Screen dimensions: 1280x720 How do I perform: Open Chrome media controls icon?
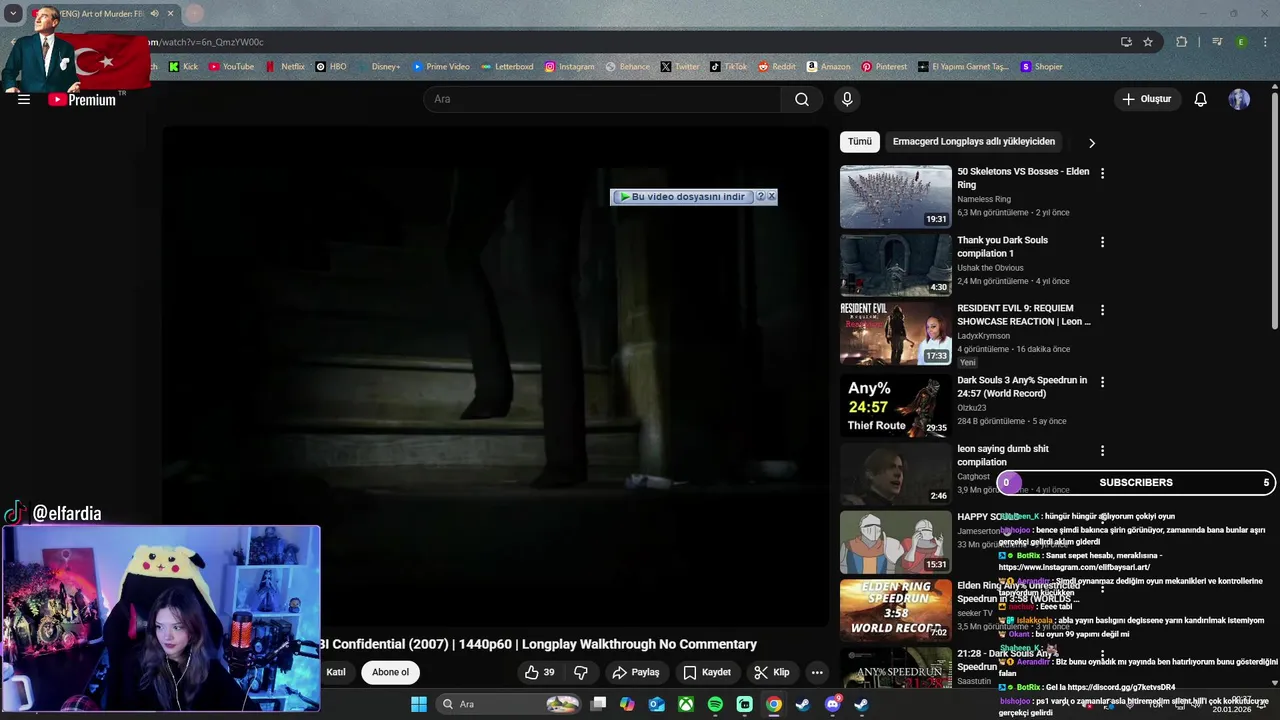click(1217, 42)
